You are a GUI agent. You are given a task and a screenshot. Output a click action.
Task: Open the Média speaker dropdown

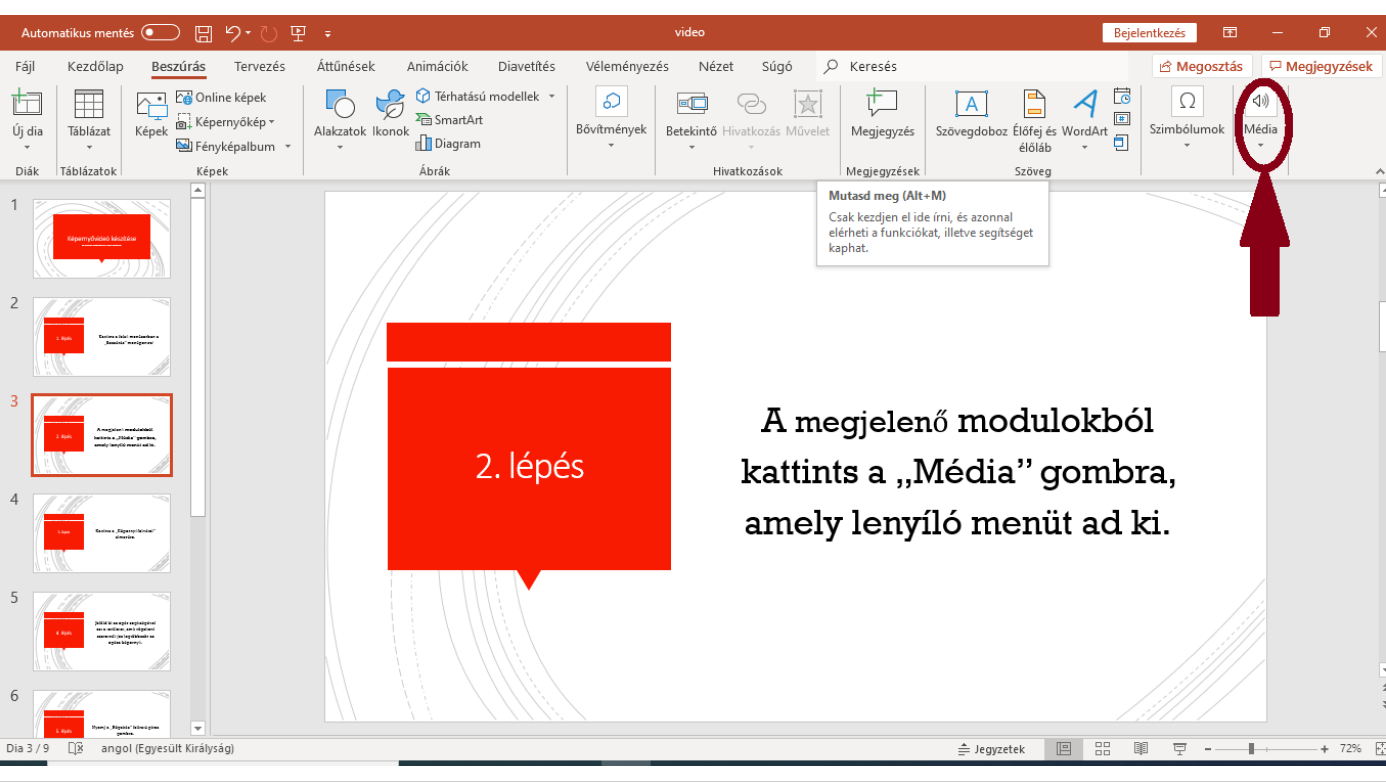point(1261,119)
